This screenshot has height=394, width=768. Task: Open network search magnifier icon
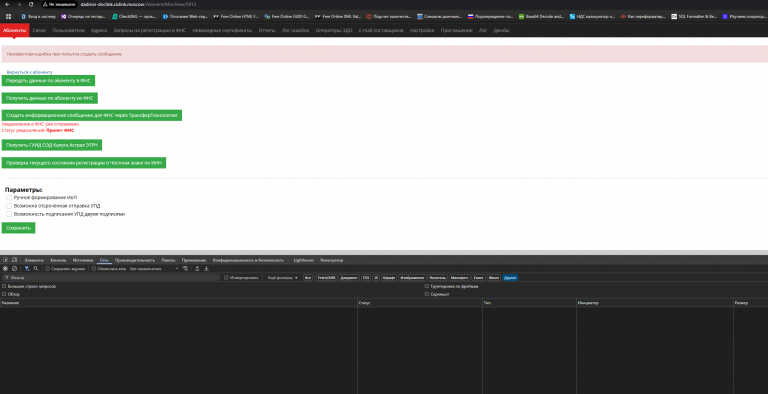pyautogui.click(x=36, y=269)
